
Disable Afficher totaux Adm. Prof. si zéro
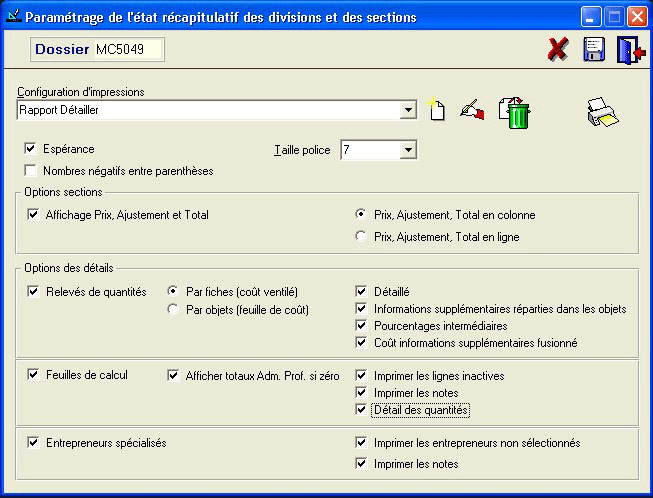point(174,376)
